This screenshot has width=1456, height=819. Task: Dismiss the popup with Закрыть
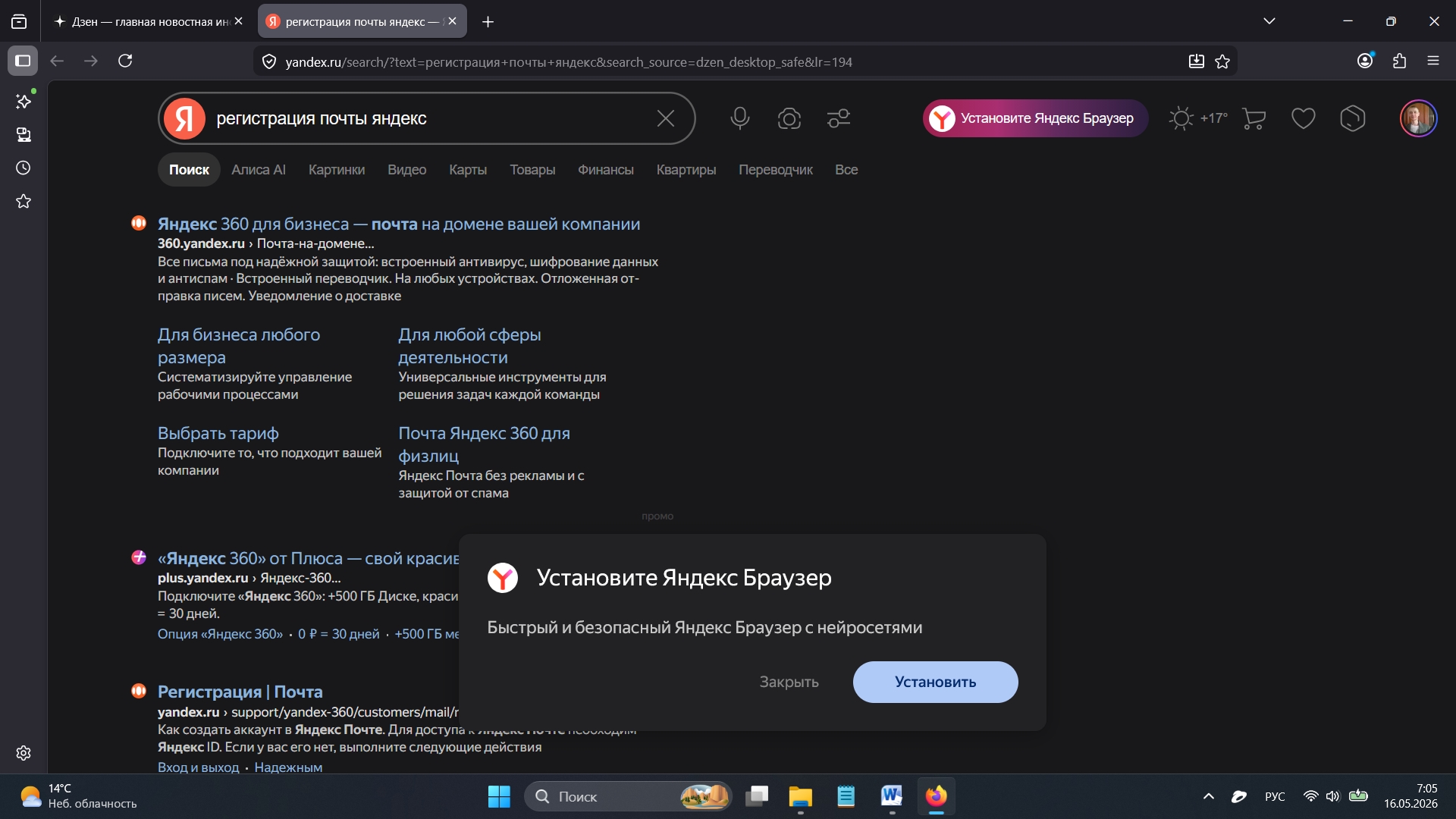coord(789,682)
